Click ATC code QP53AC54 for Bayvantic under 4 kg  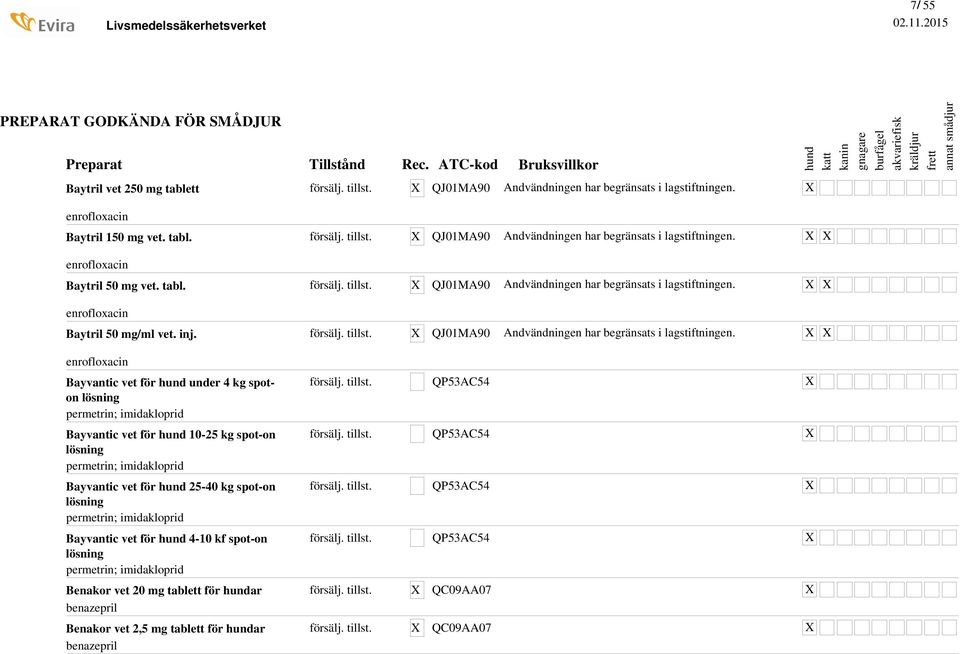460,382
